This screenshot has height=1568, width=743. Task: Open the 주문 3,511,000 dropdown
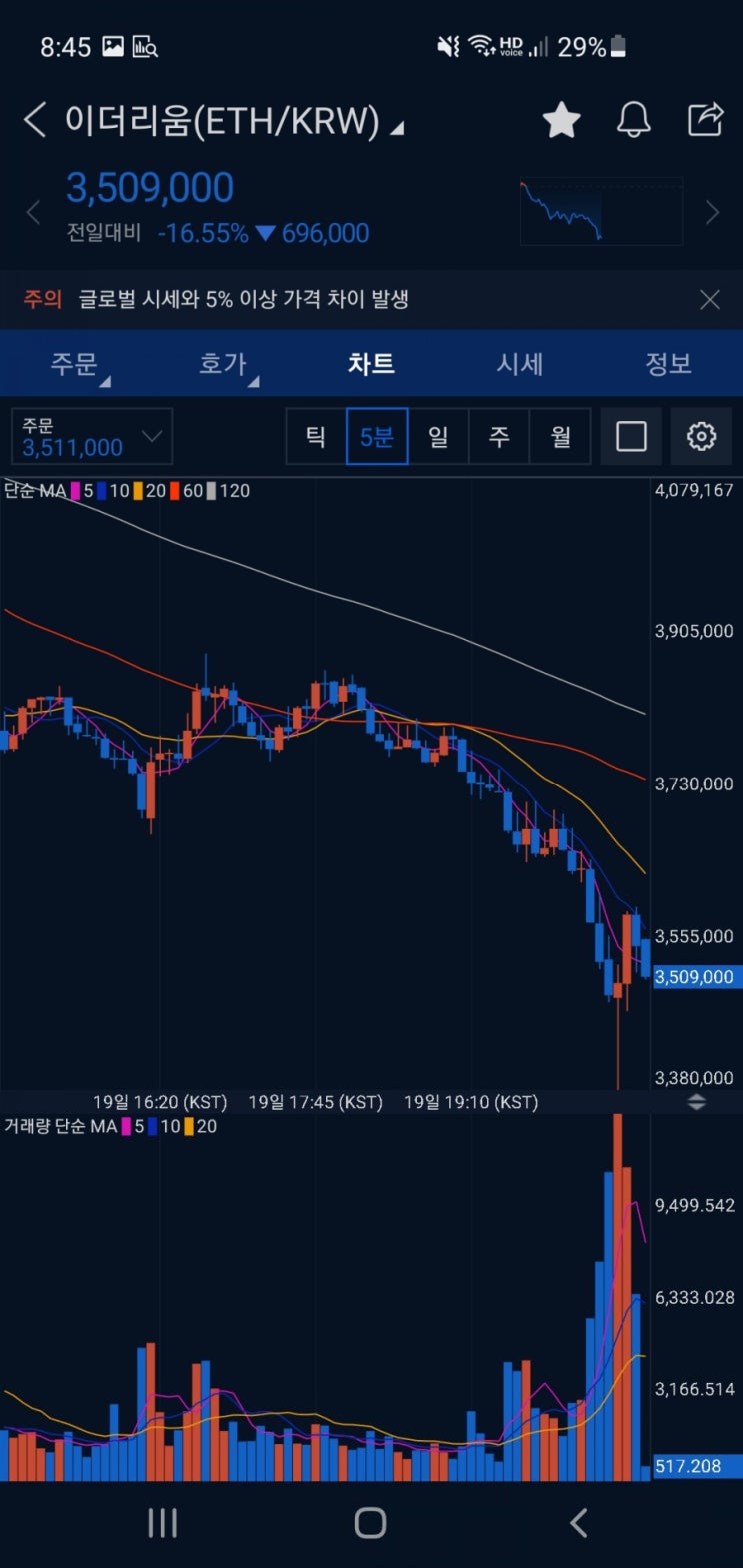(91, 436)
